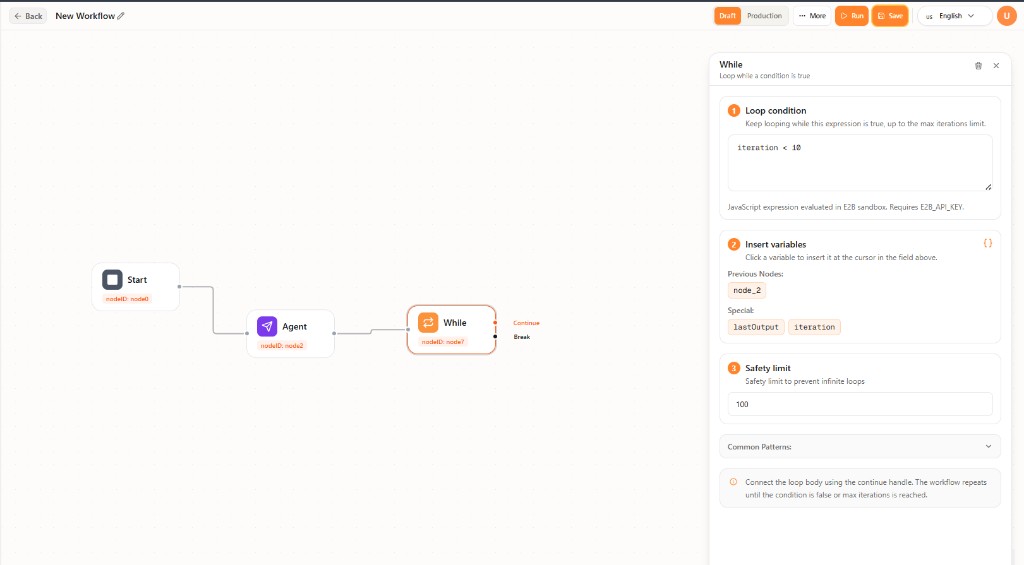Screen dimensions: 1024x565
Task: Click the info icon in the hint box
Action: click(x=733, y=482)
